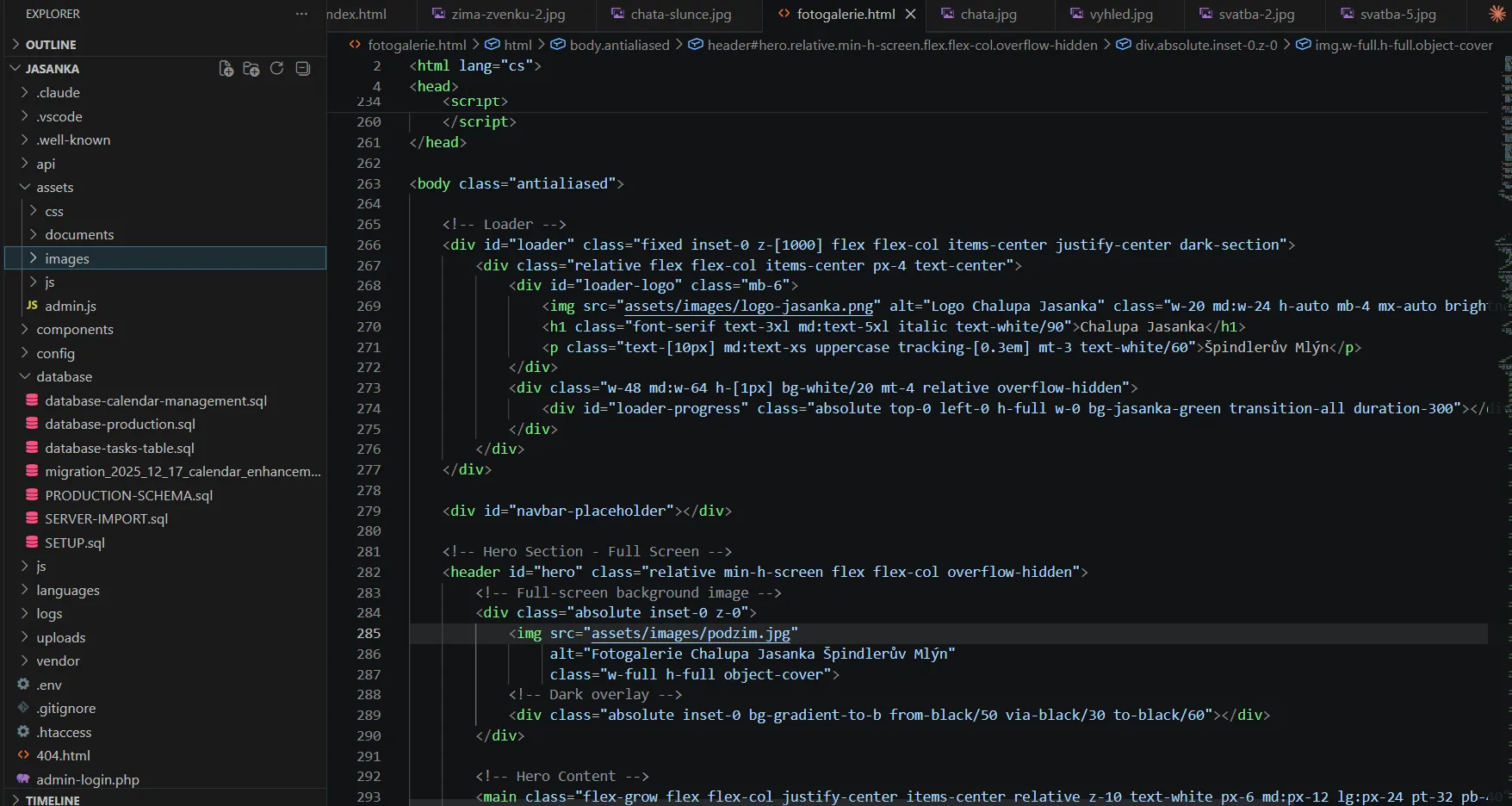Refresh the JASANKA explorer tree

coord(277,69)
